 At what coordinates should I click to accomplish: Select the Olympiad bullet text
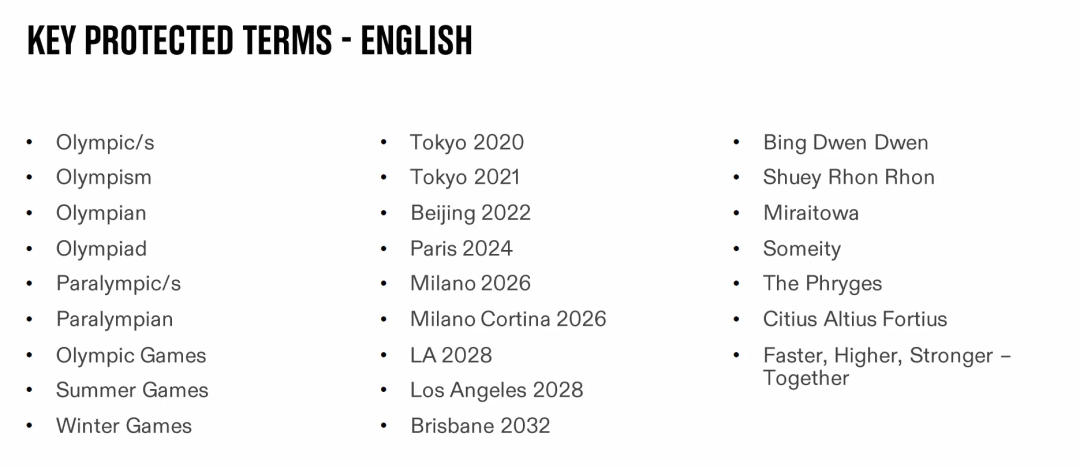point(101,248)
